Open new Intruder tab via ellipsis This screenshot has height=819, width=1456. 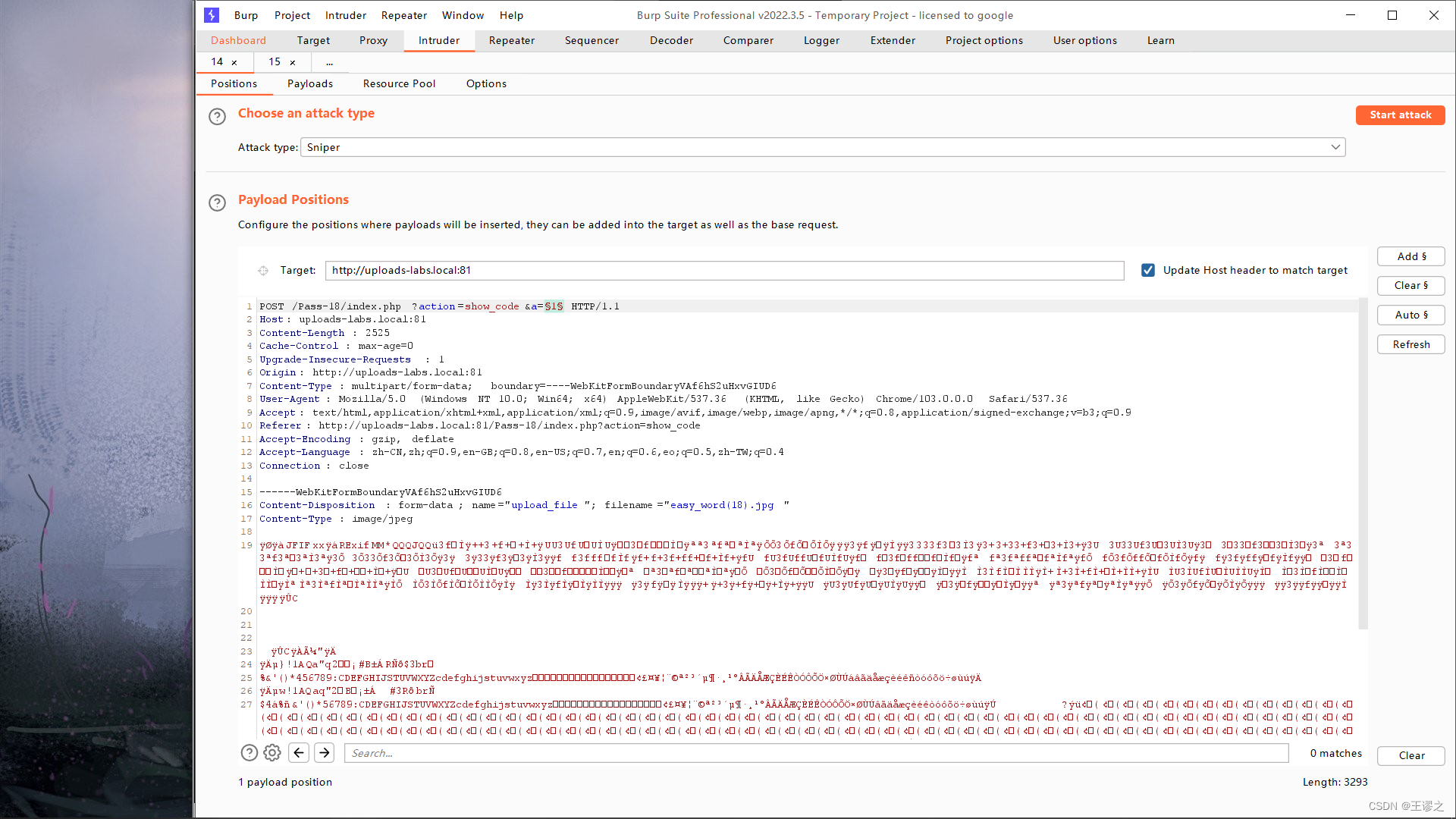[x=330, y=62]
